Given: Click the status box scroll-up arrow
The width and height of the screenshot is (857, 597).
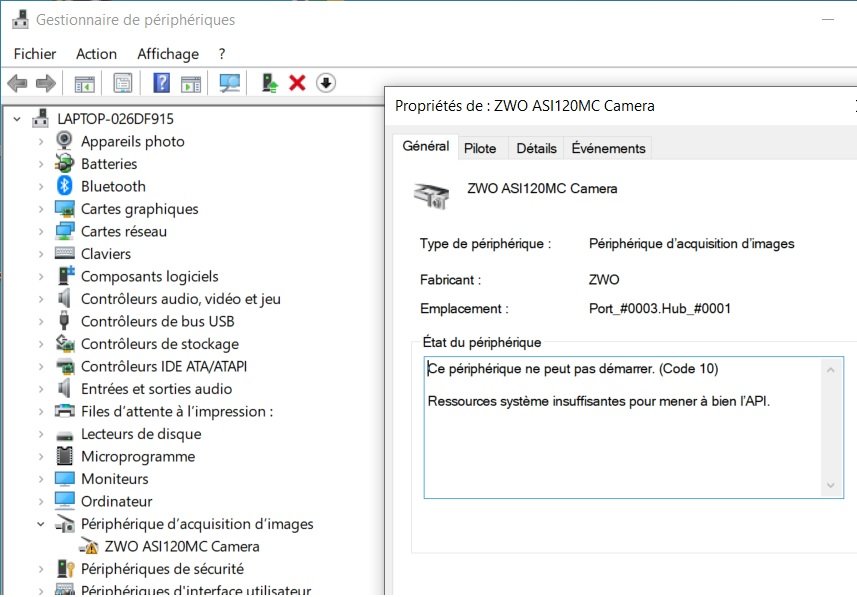Looking at the screenshot, I should point(831,370).
